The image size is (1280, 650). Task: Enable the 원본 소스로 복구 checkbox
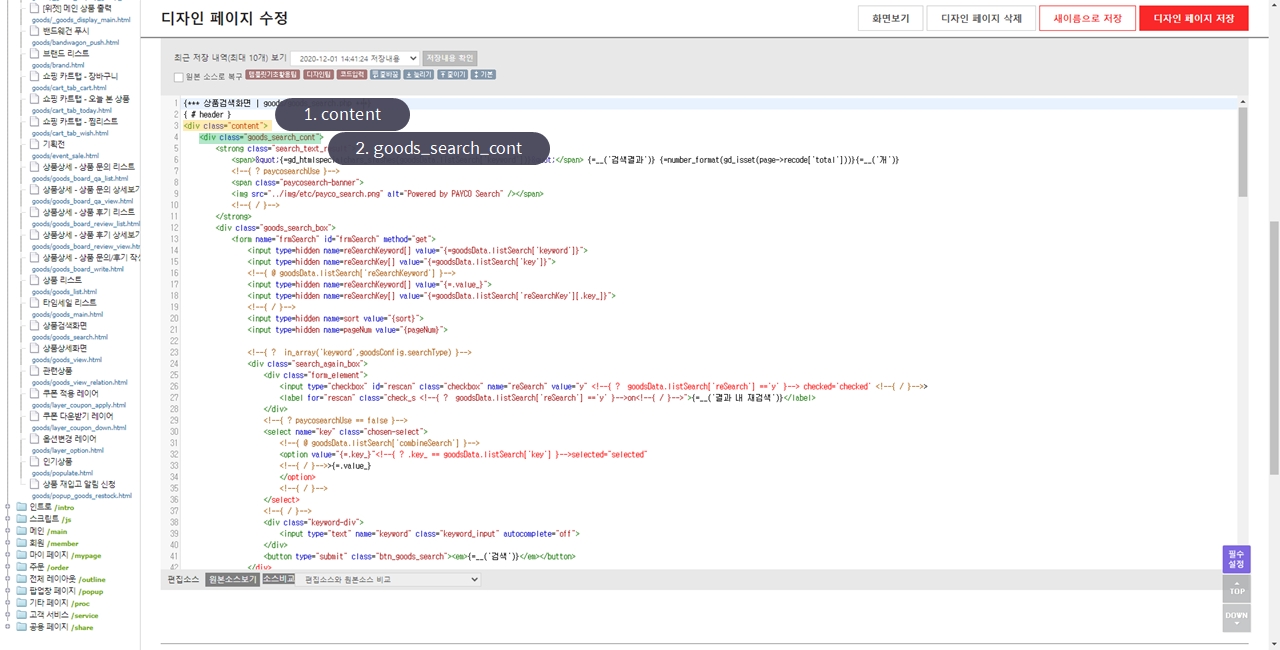click(179, 76)
